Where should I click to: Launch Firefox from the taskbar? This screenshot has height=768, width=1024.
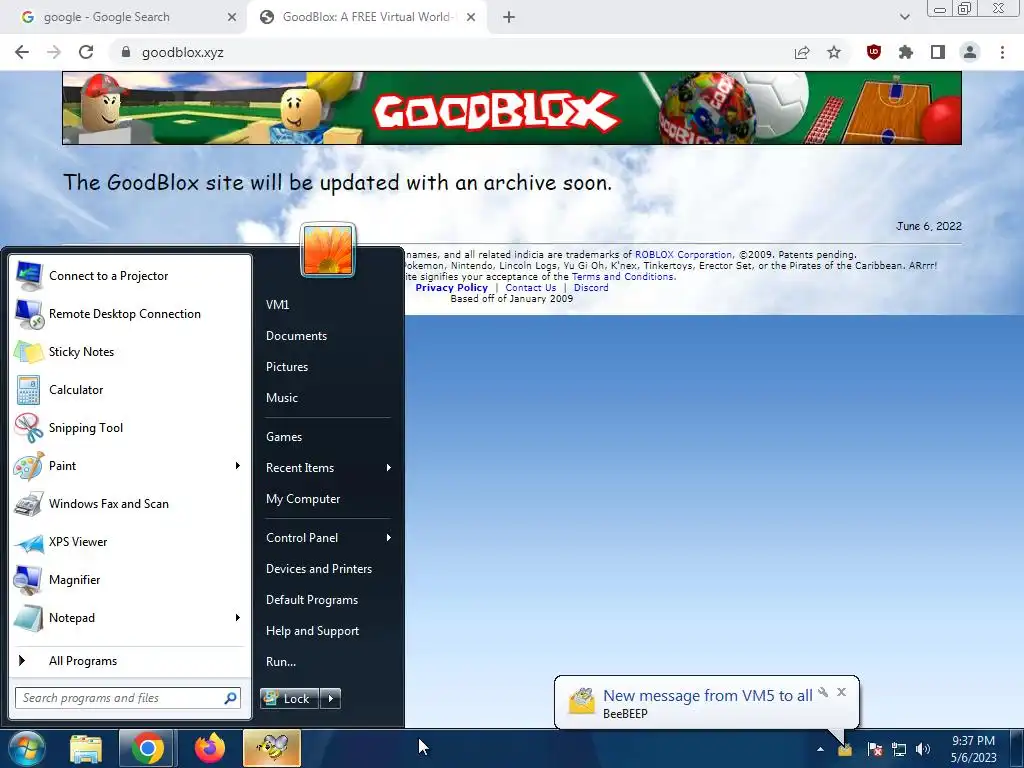[x=210, y=748]
